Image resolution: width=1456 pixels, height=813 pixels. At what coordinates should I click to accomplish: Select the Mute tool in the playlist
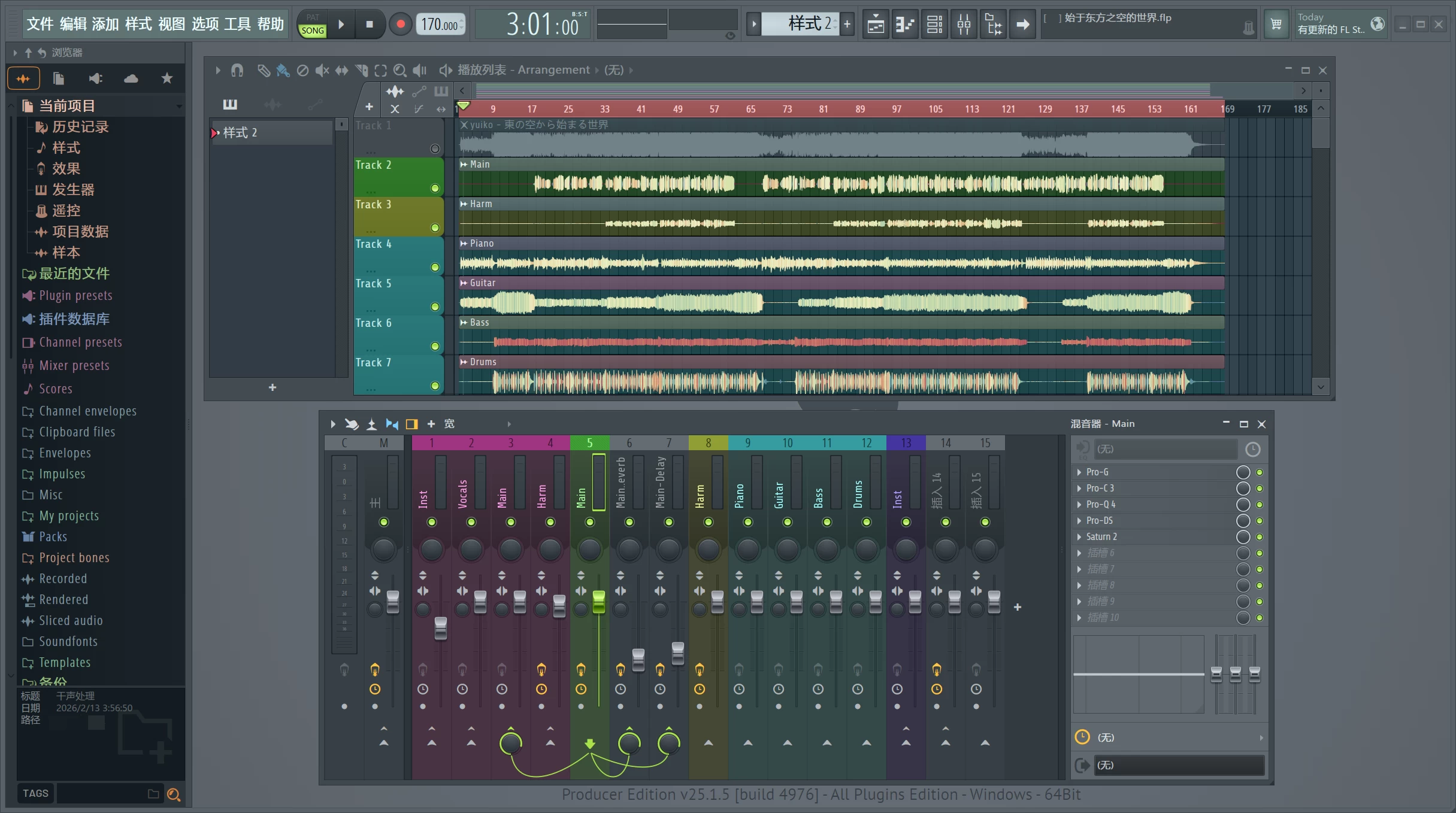coord(322,70)
